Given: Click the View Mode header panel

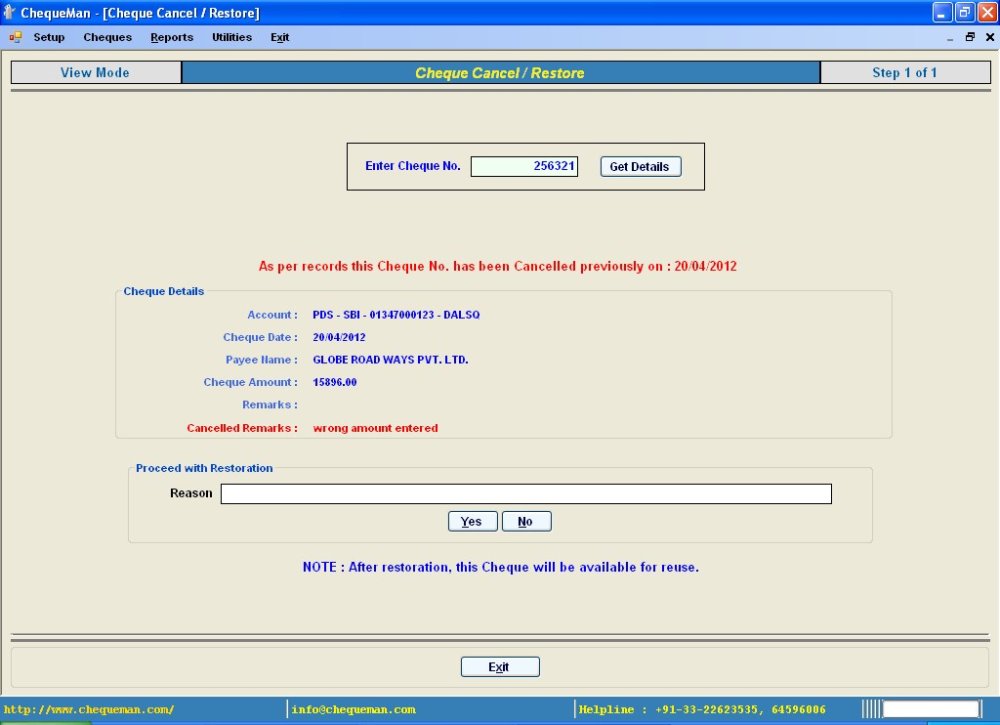Looking at the screenshot, I should (95, 72).
